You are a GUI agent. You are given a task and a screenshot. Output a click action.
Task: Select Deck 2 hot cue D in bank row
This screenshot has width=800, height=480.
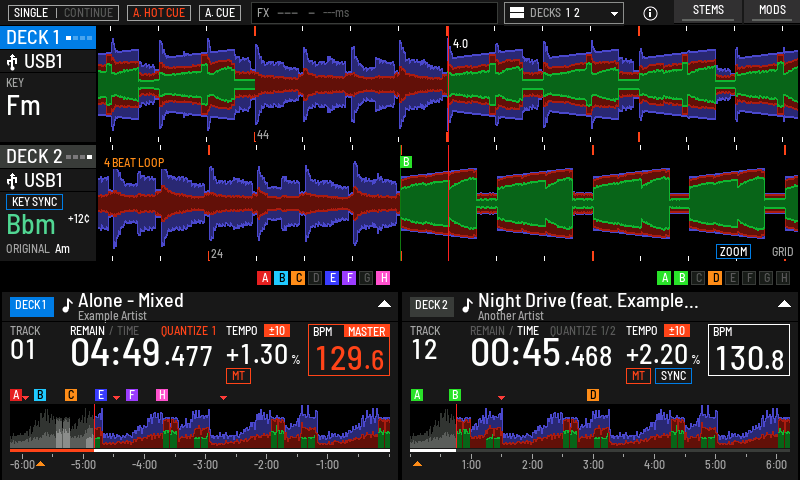click(x=715, y=278)
